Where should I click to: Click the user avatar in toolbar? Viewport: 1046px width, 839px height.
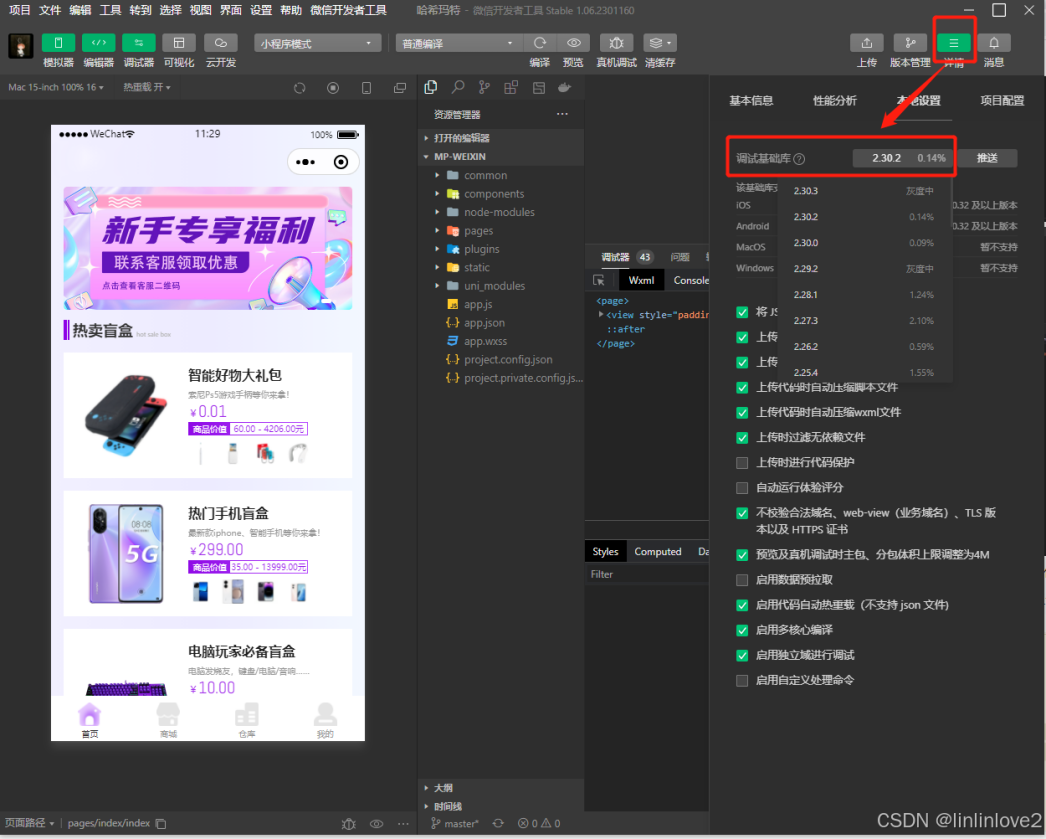point(21,46)
